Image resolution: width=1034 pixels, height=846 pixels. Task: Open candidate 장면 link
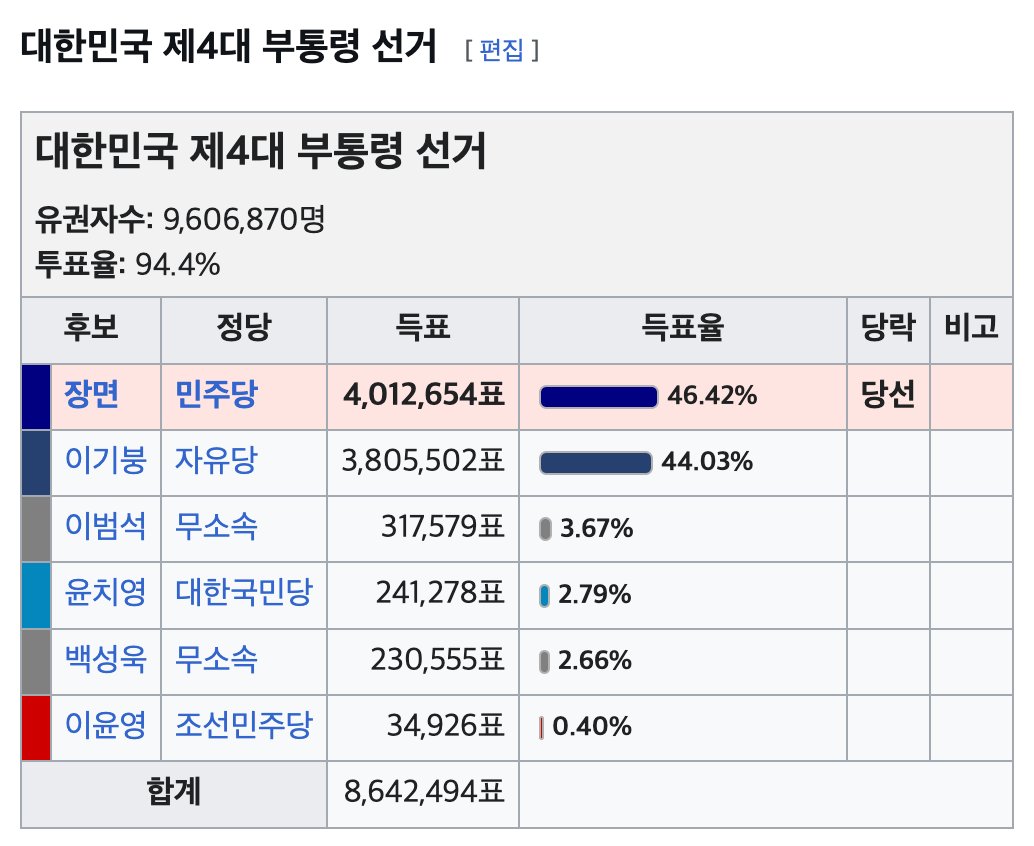tap(92, 396)
